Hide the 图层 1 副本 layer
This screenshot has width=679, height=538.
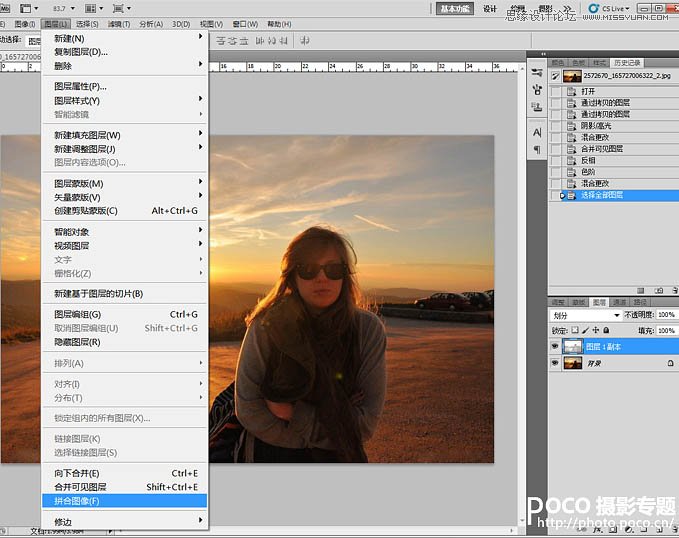(x=555, y=345)
